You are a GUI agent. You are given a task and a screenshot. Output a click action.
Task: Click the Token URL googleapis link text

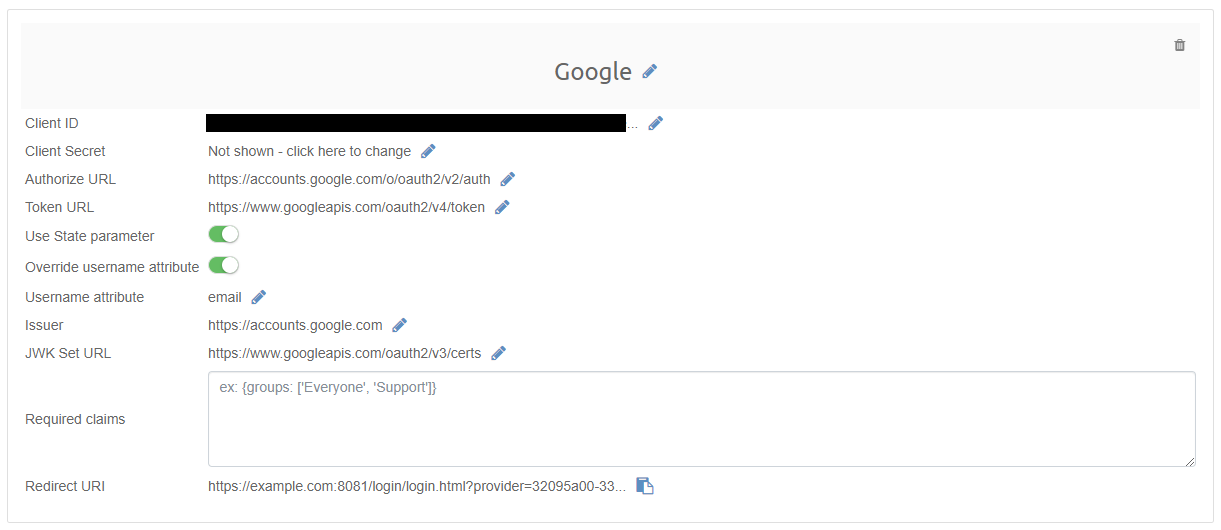pyautogui.click(x=346, y=207)
